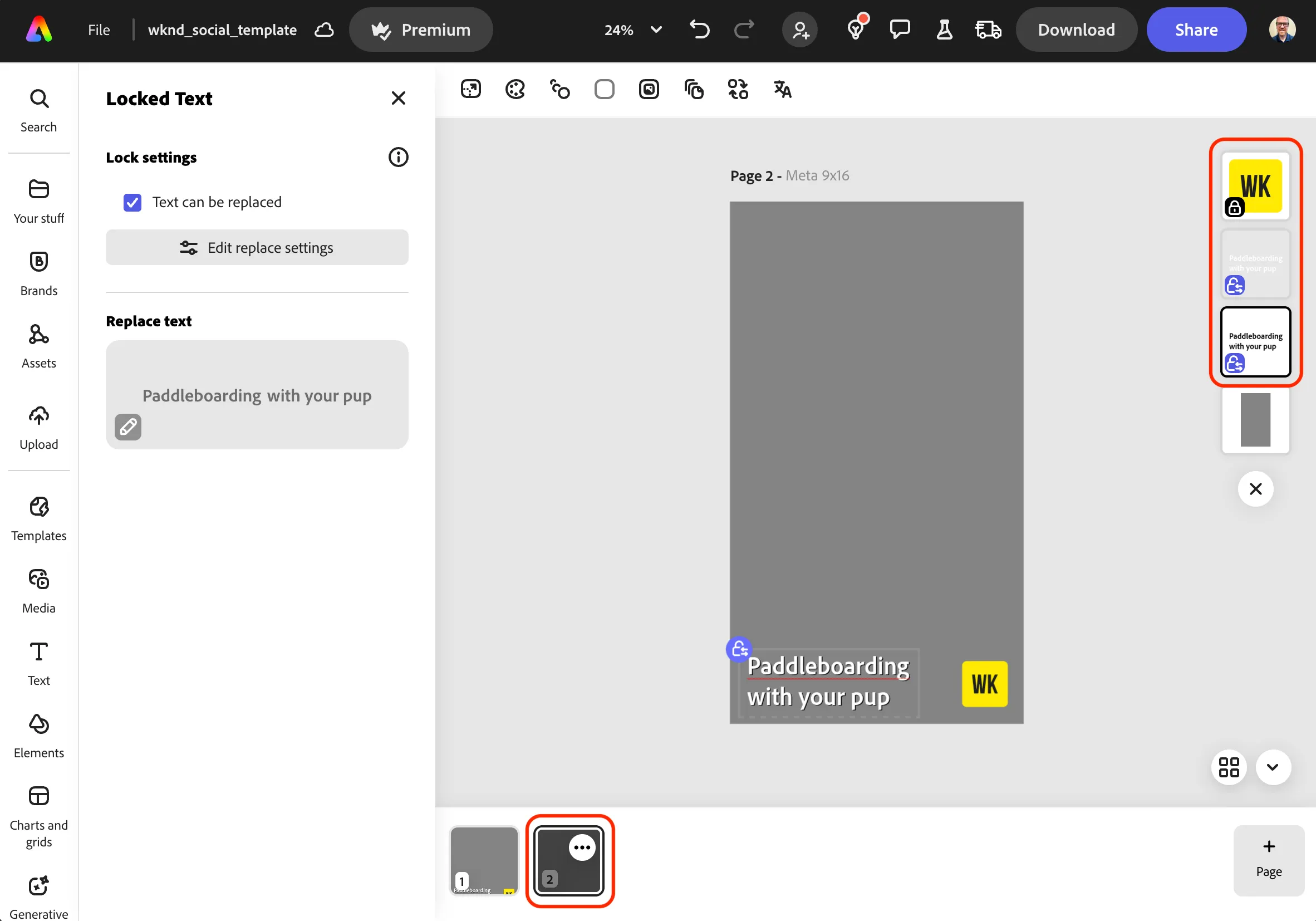The image size is (1316, 921).
Task: Uncheck Text can be replaced
Action: point(132,203)
